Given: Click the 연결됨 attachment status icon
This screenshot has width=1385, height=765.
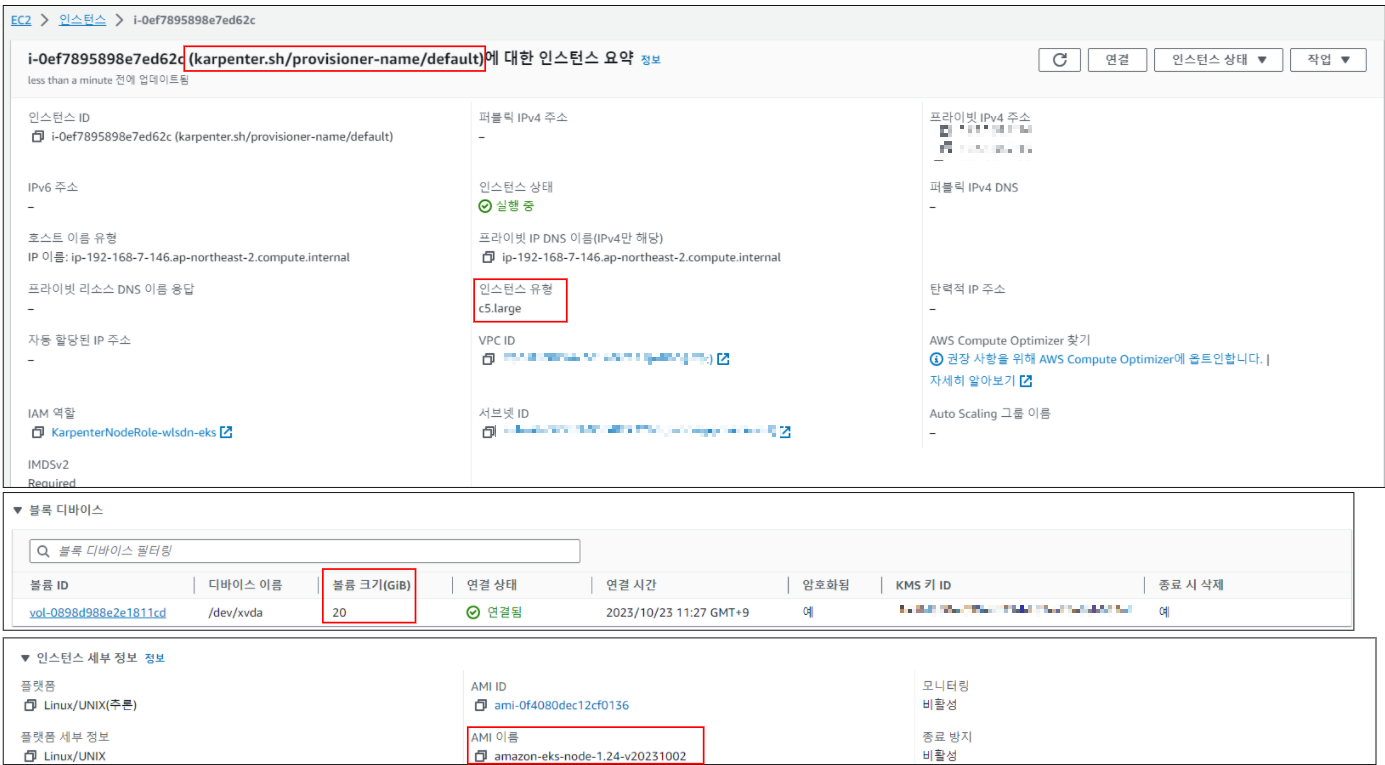Looking at the screenshot, I should click(x=473, y=612).
